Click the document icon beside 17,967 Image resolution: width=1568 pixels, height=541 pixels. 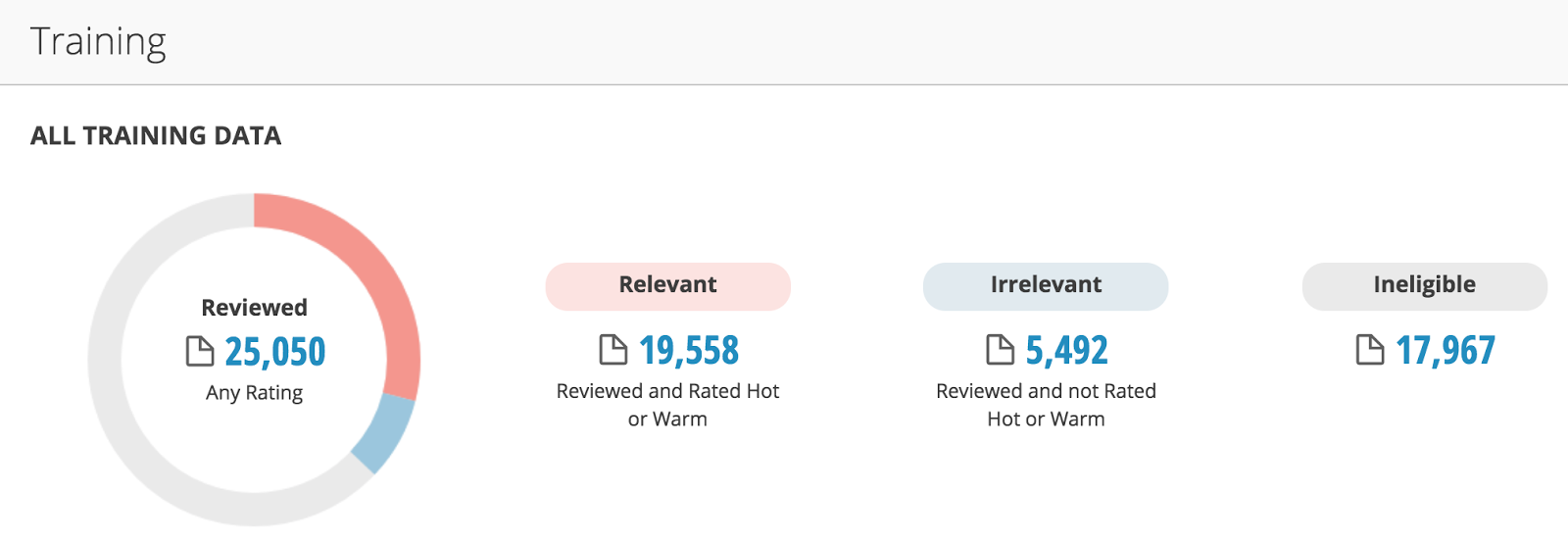click(1370, 349)
